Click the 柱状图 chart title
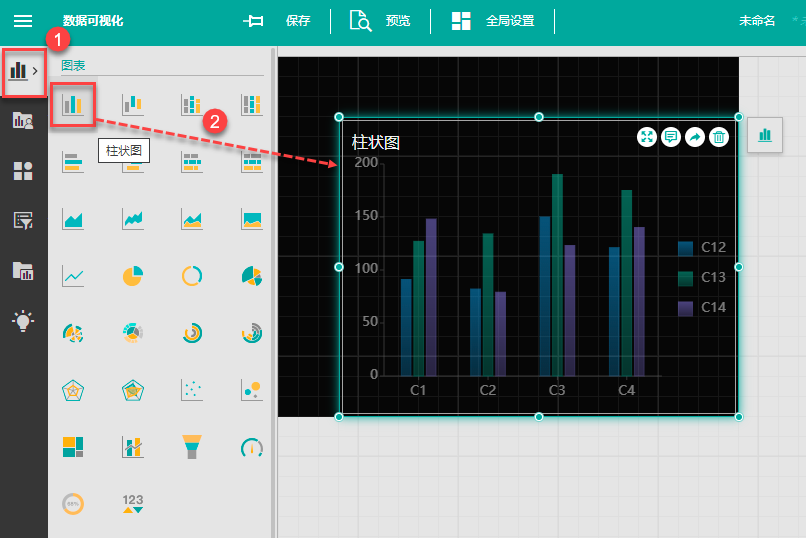 (375, 142)
